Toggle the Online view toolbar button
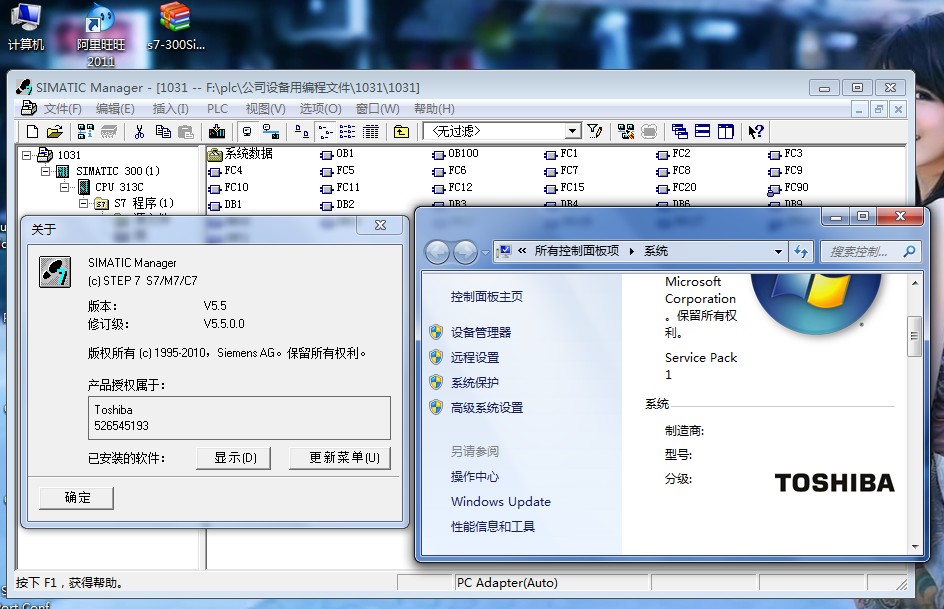This screenshot has height=609, width=944. click(246, 131)
